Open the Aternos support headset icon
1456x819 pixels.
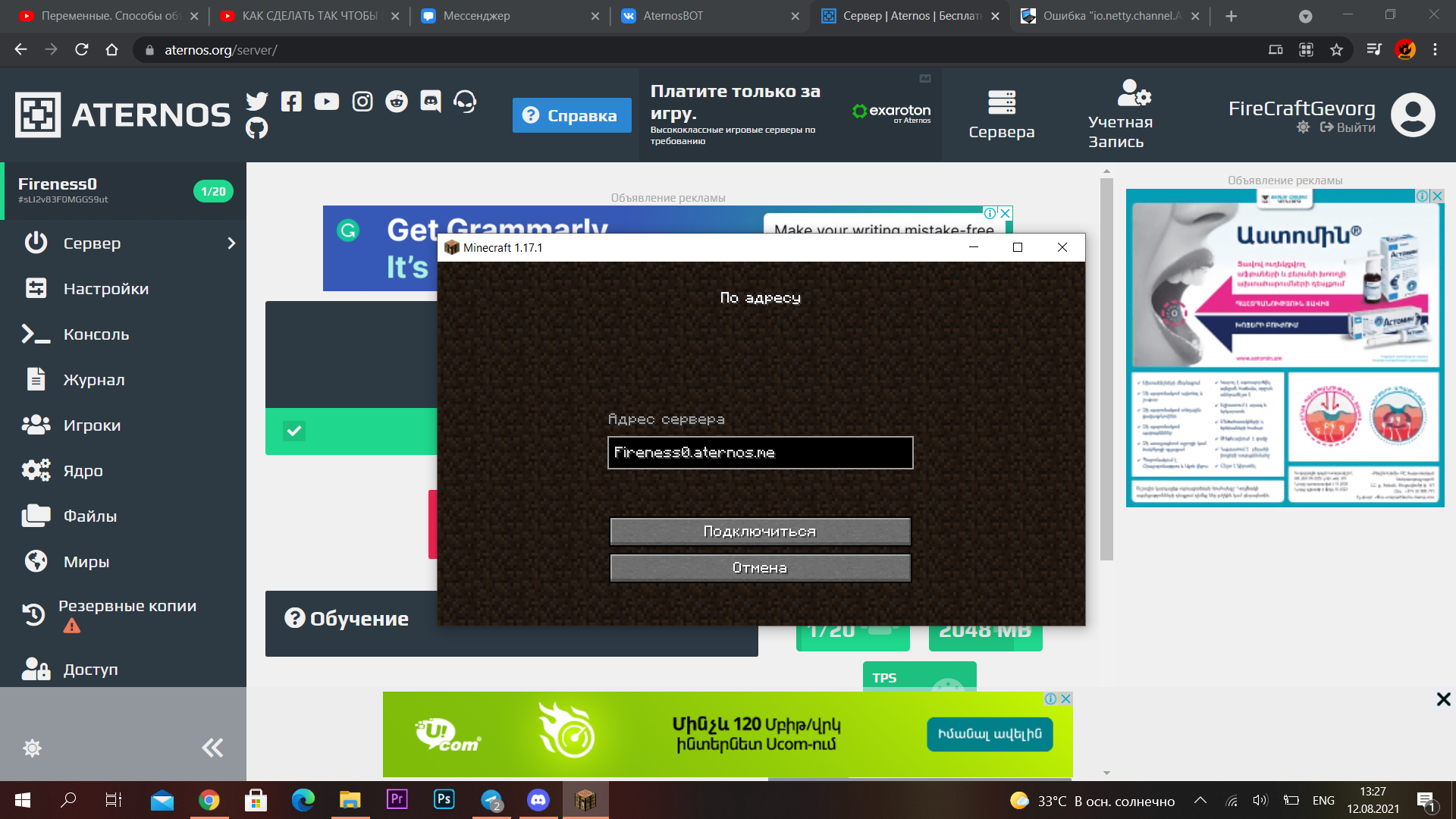465,101
